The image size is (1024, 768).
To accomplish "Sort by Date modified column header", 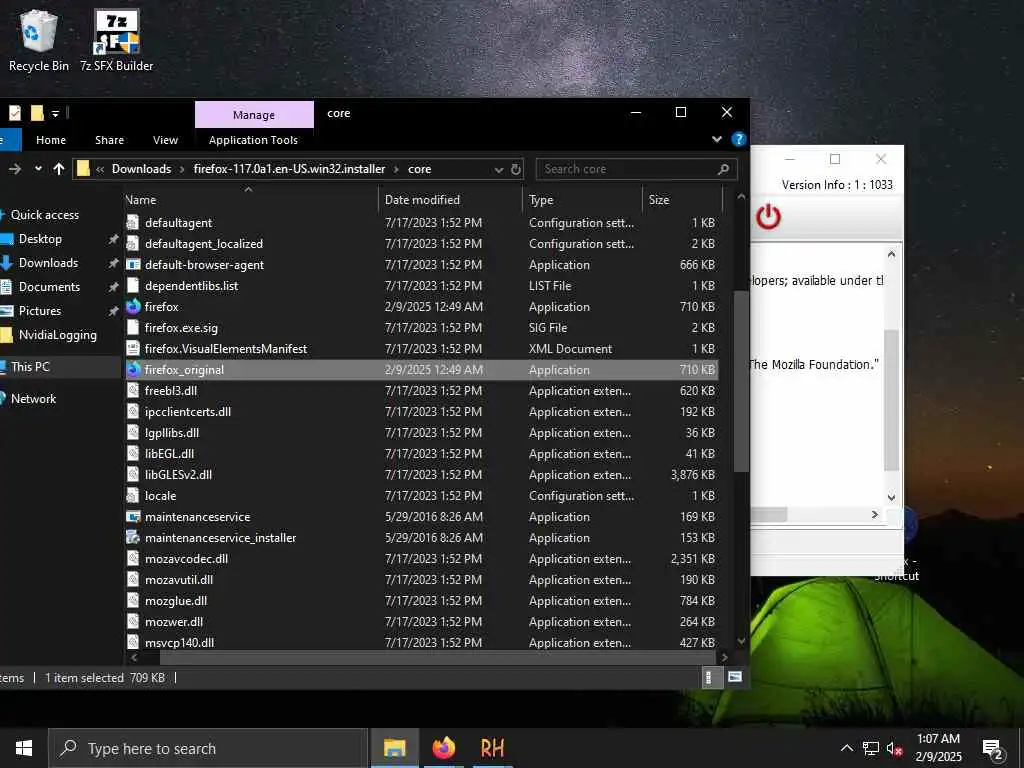I will (x=450, y=200).
